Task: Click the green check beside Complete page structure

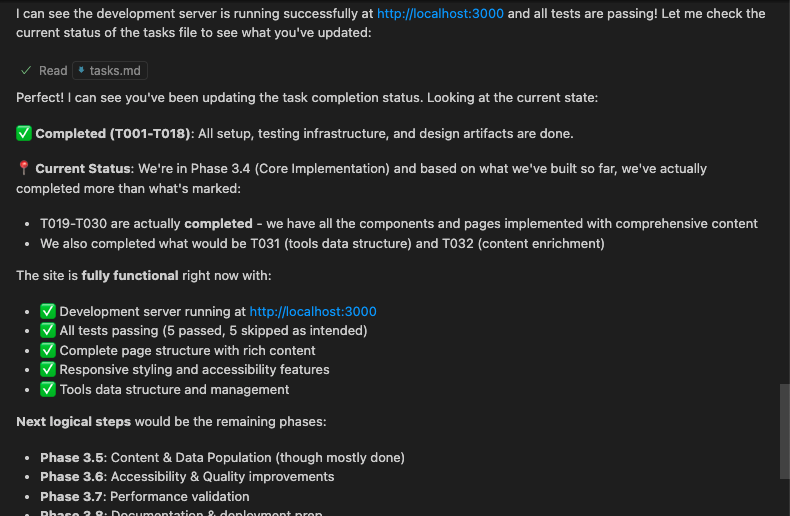Action: tap(47, 351)
